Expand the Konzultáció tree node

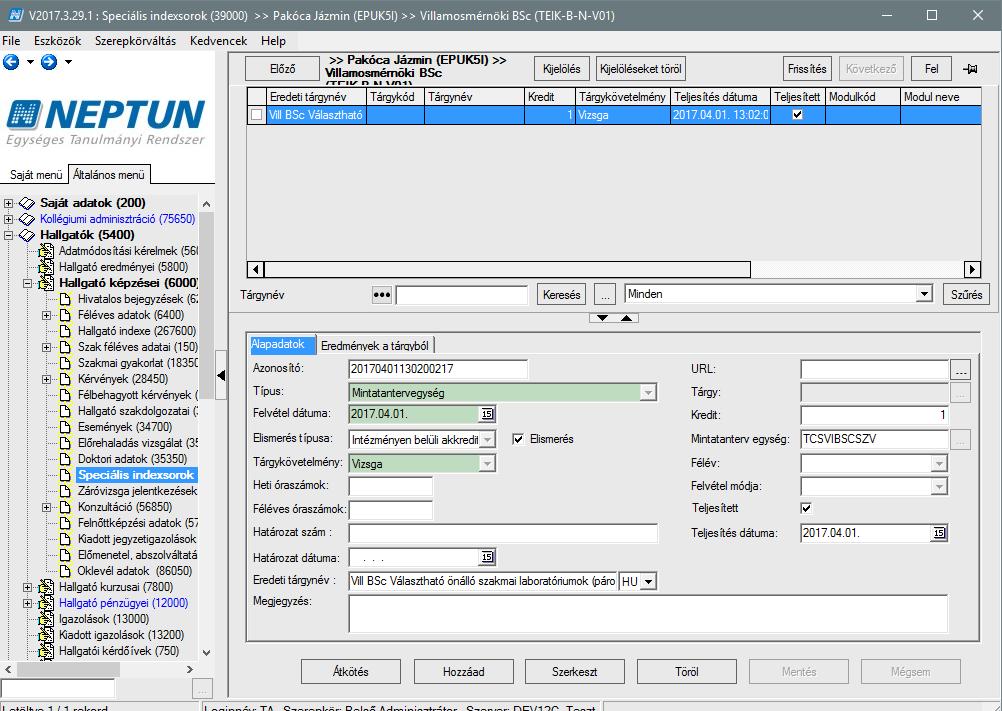coord(46,507)
